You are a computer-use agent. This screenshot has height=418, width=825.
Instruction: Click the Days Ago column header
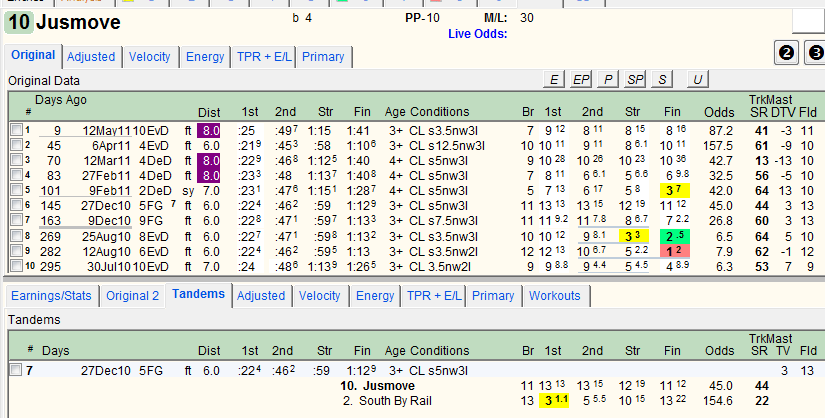coord(61,100)
